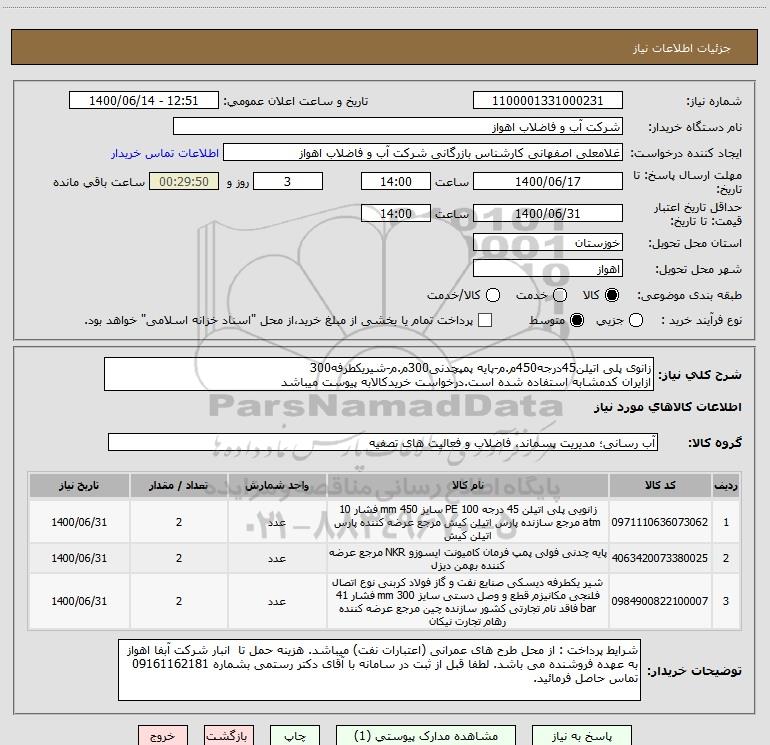Click the تعداد / مقدار column header
770x745 pixels.
pyautogui.click(x=179, y=485)
